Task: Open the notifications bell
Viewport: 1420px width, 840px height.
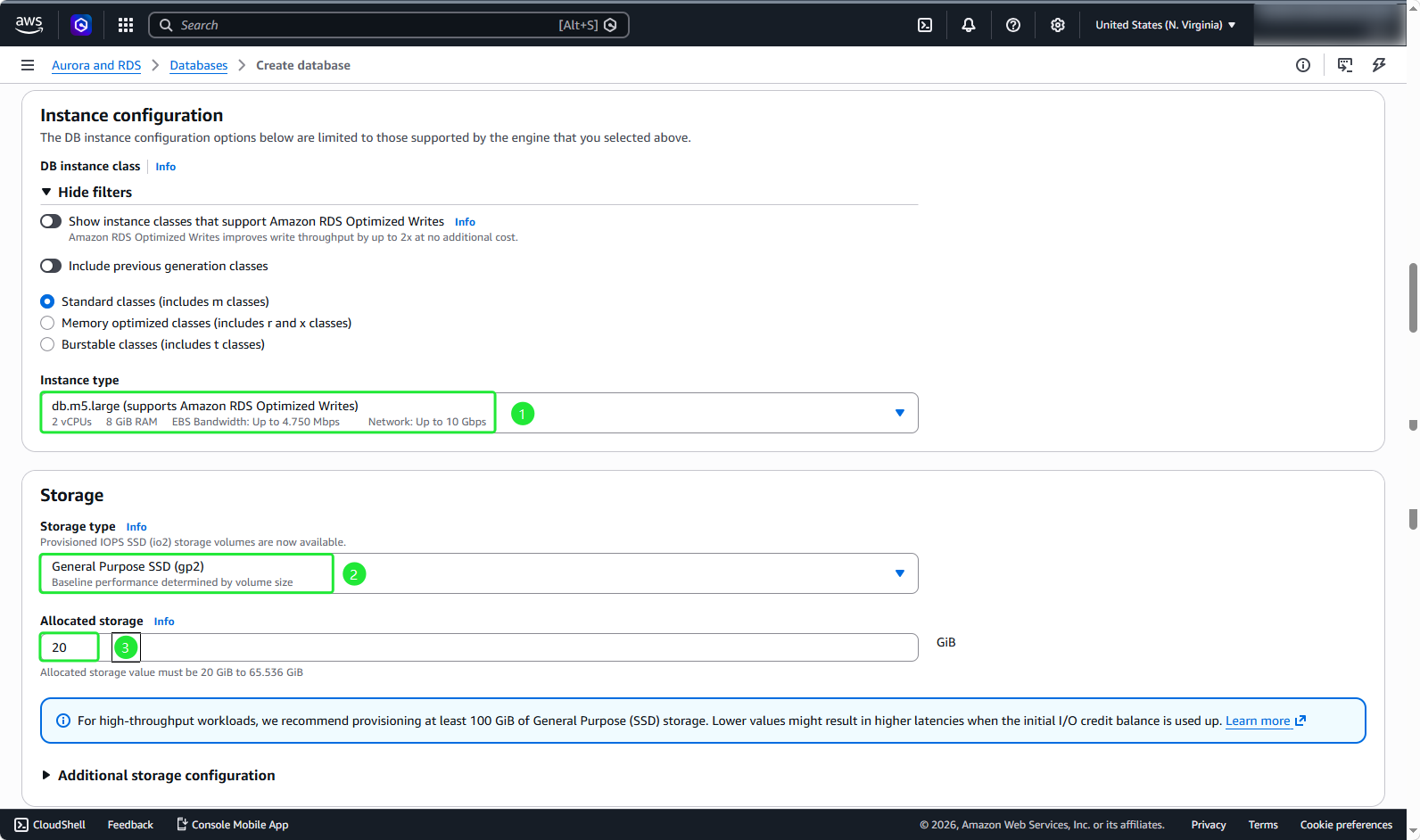Action: pos(969,25)
